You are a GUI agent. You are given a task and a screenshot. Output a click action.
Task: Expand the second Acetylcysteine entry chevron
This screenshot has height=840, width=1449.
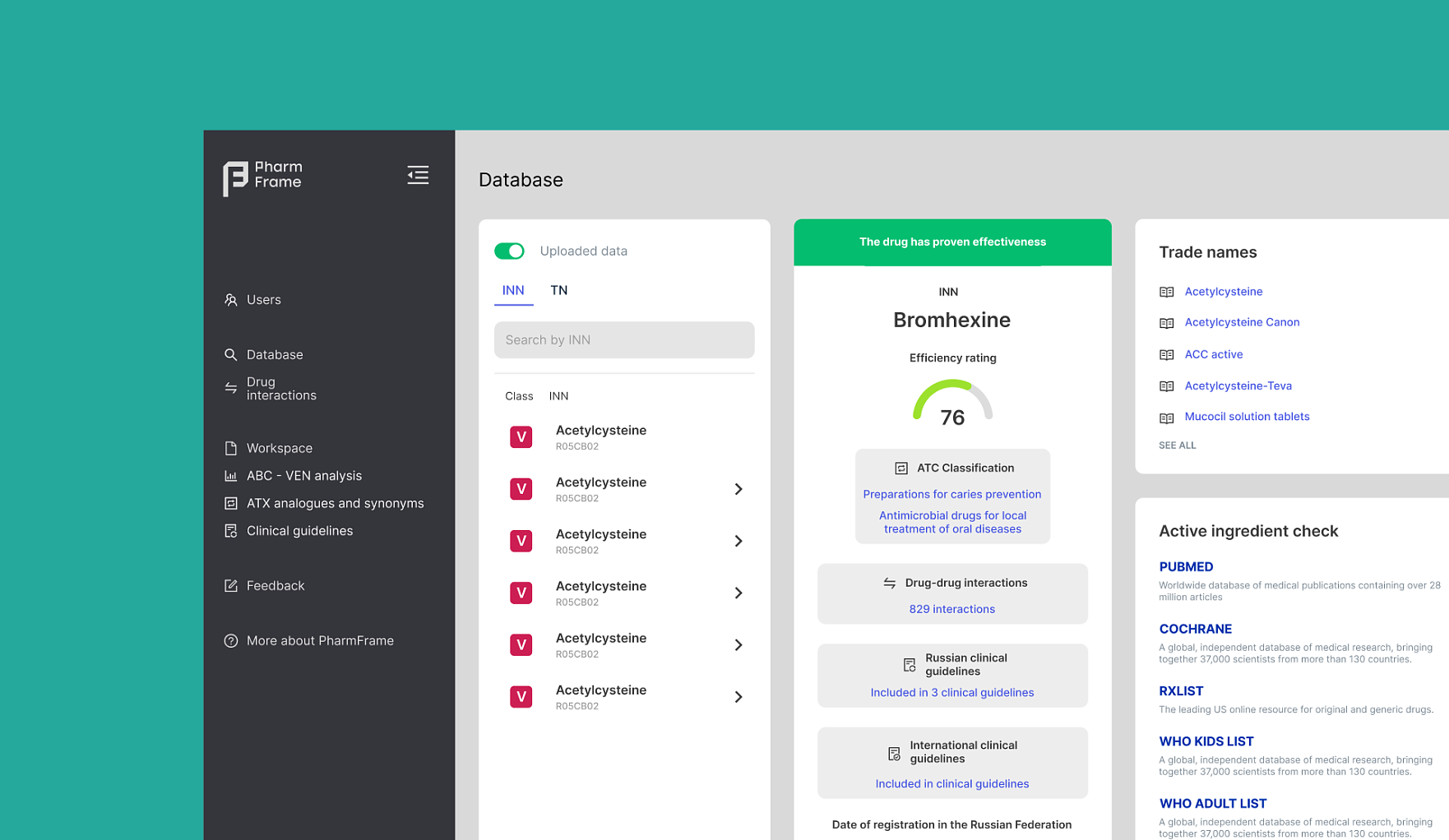point(738,488)
